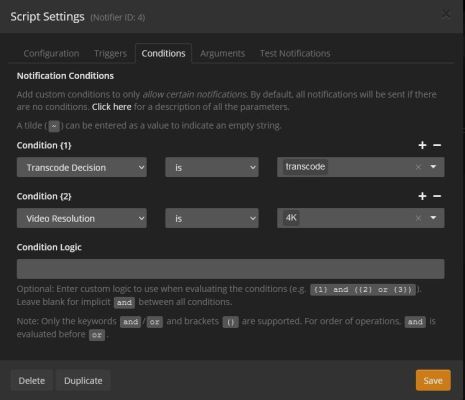This screenshot has height=400, width=465.
Task: Go to the Test Notifications tab
Action: (295, 53)
